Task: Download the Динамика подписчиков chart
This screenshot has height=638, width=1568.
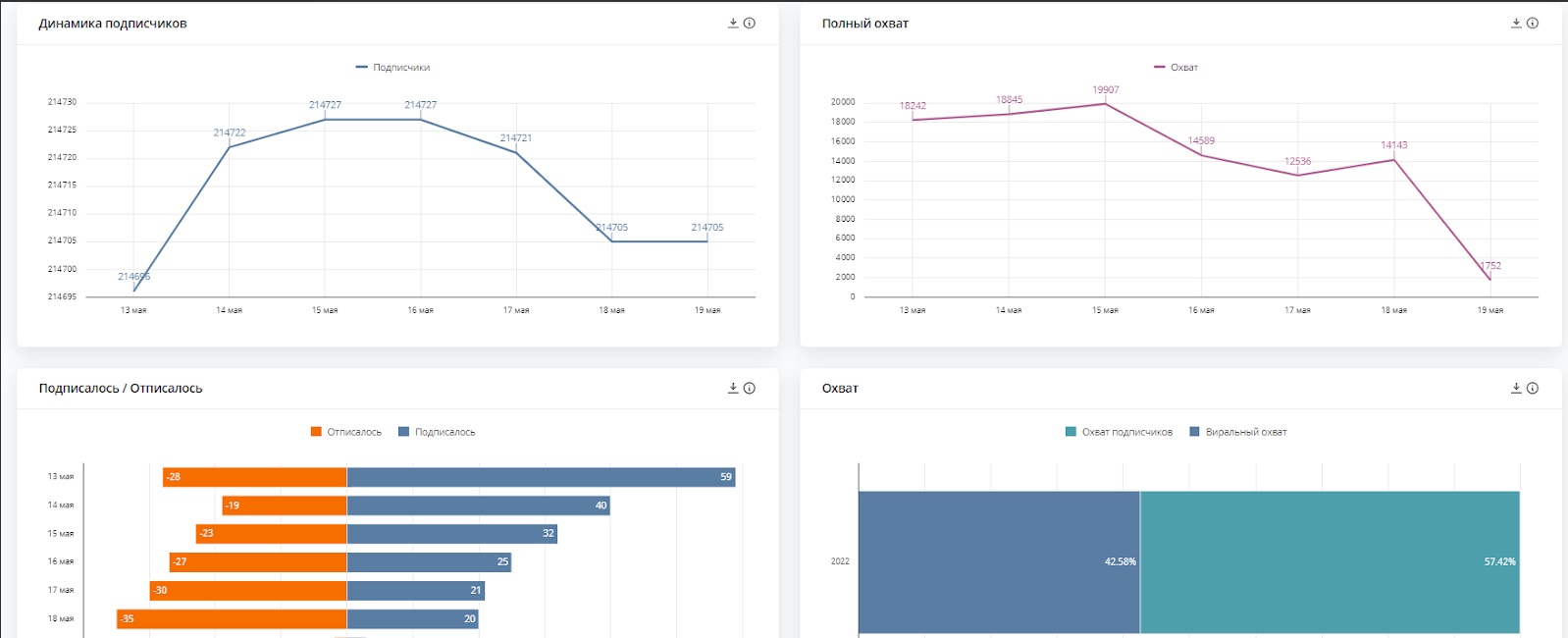Action: [x=733, y=23]
